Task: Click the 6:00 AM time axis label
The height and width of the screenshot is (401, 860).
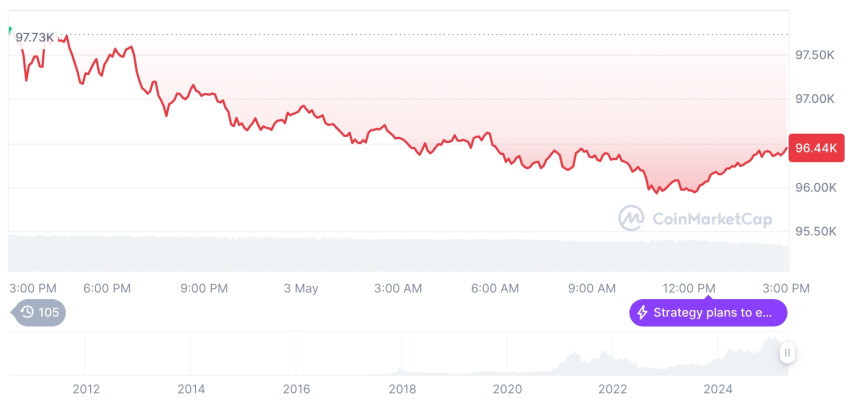Action: (x=495, y=288)
